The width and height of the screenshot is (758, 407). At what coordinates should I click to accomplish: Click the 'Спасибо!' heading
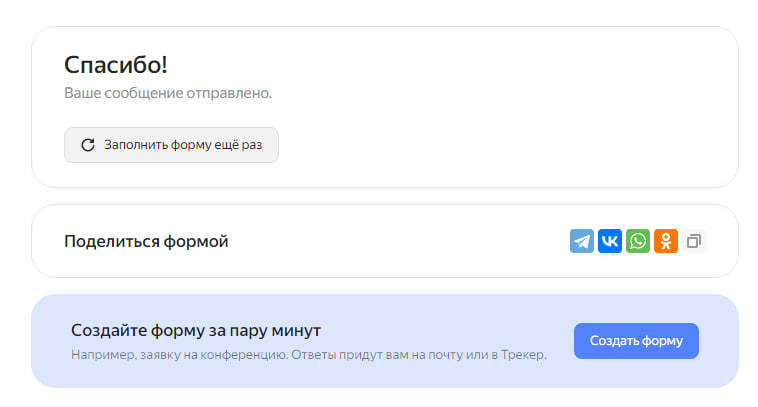tap(116, 65)
